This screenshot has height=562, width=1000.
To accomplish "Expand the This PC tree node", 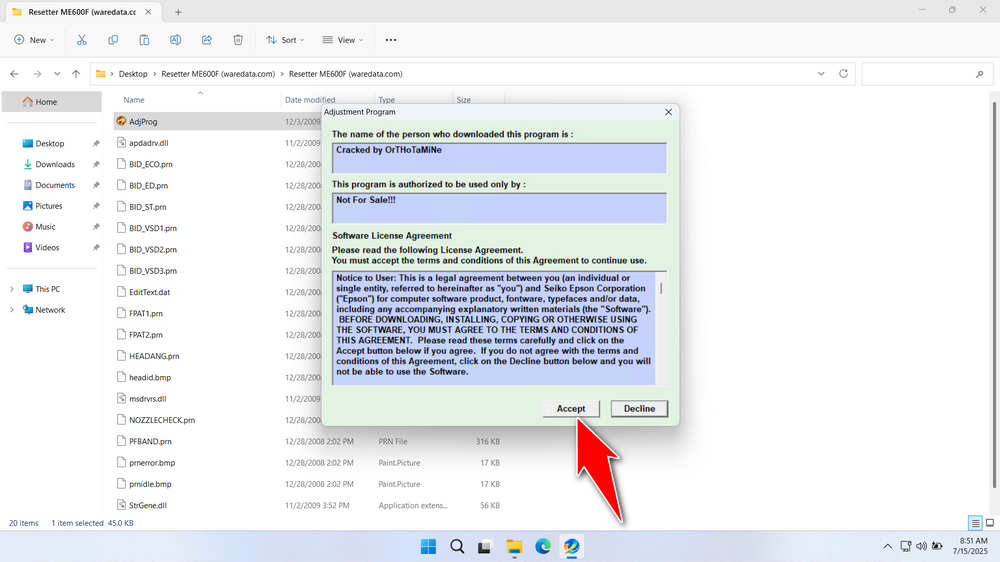I will point(11,289).
